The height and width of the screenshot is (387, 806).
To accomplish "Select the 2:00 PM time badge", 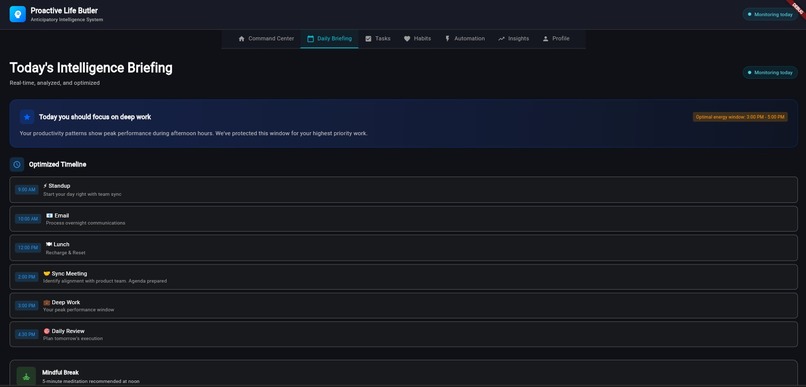I will pos(26,277).
